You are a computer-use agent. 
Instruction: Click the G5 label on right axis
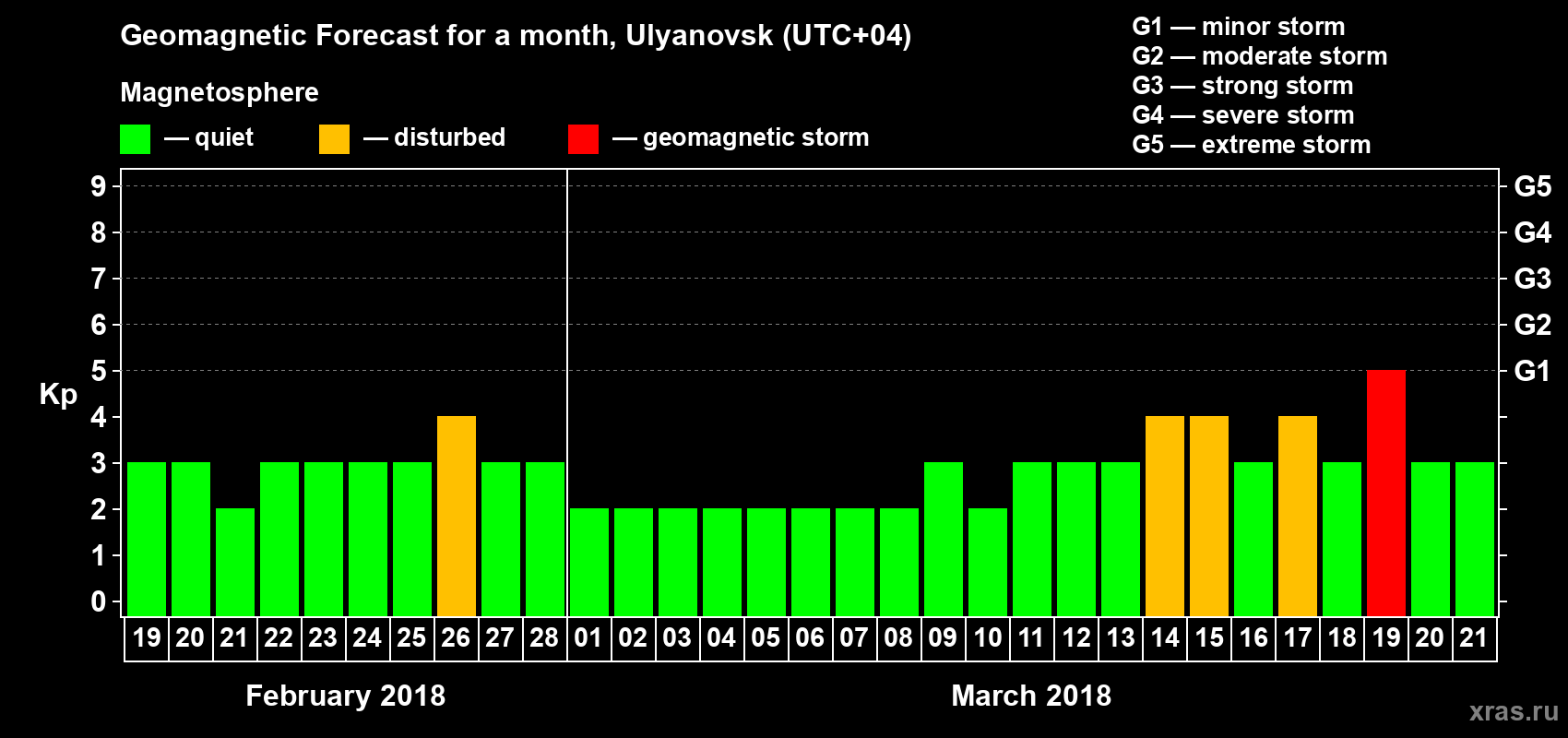coord(1533,186)
